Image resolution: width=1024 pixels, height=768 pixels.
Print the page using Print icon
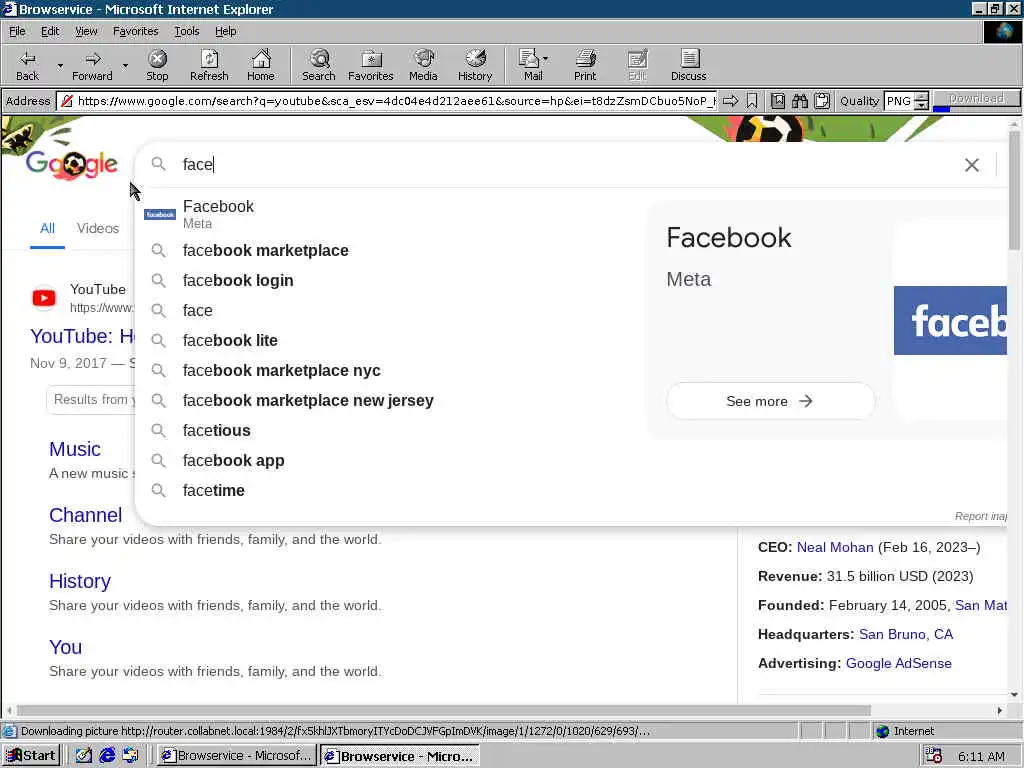pos(585,65)
